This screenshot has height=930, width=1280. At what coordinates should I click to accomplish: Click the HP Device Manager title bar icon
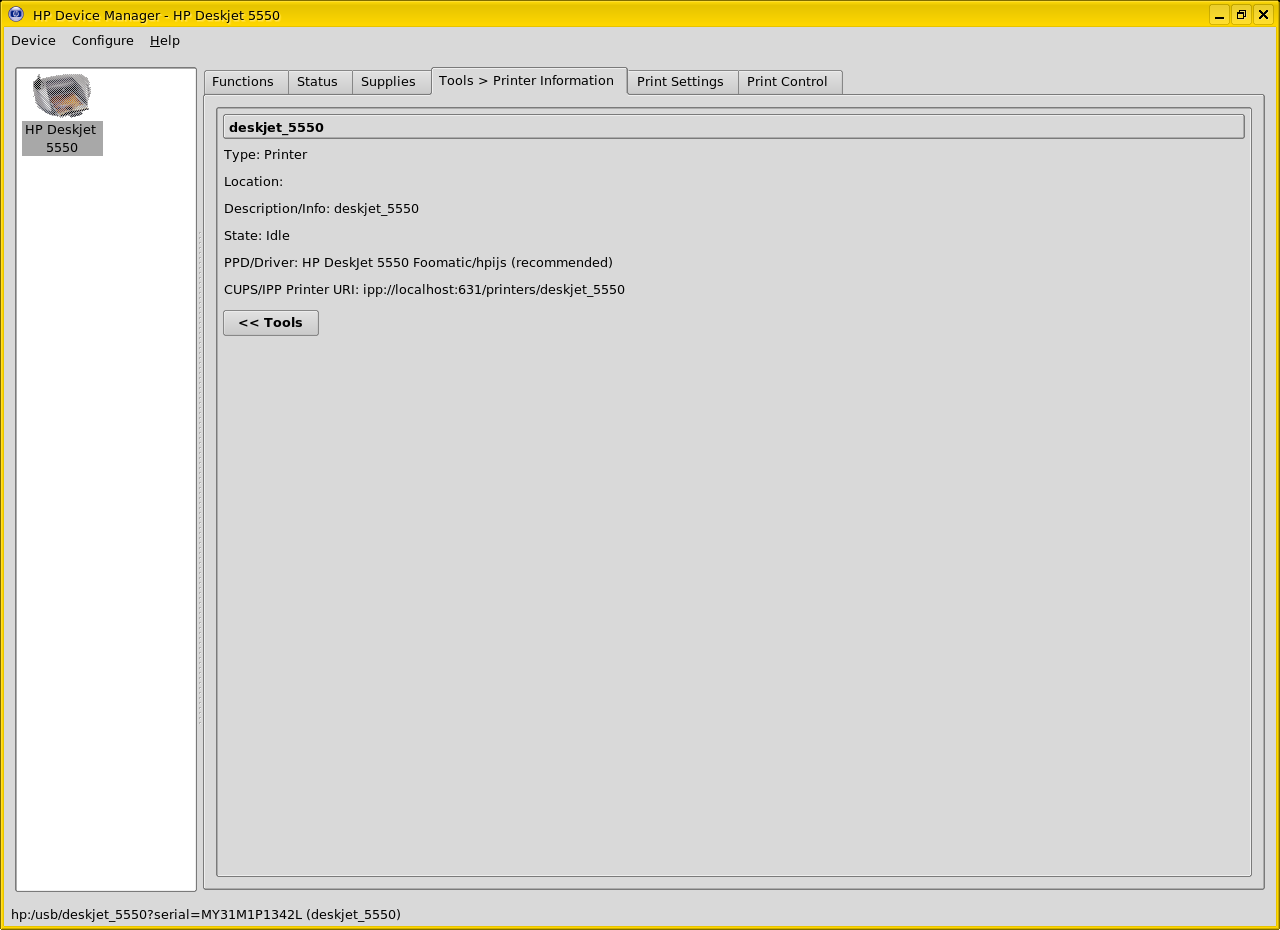pos(16,14)
